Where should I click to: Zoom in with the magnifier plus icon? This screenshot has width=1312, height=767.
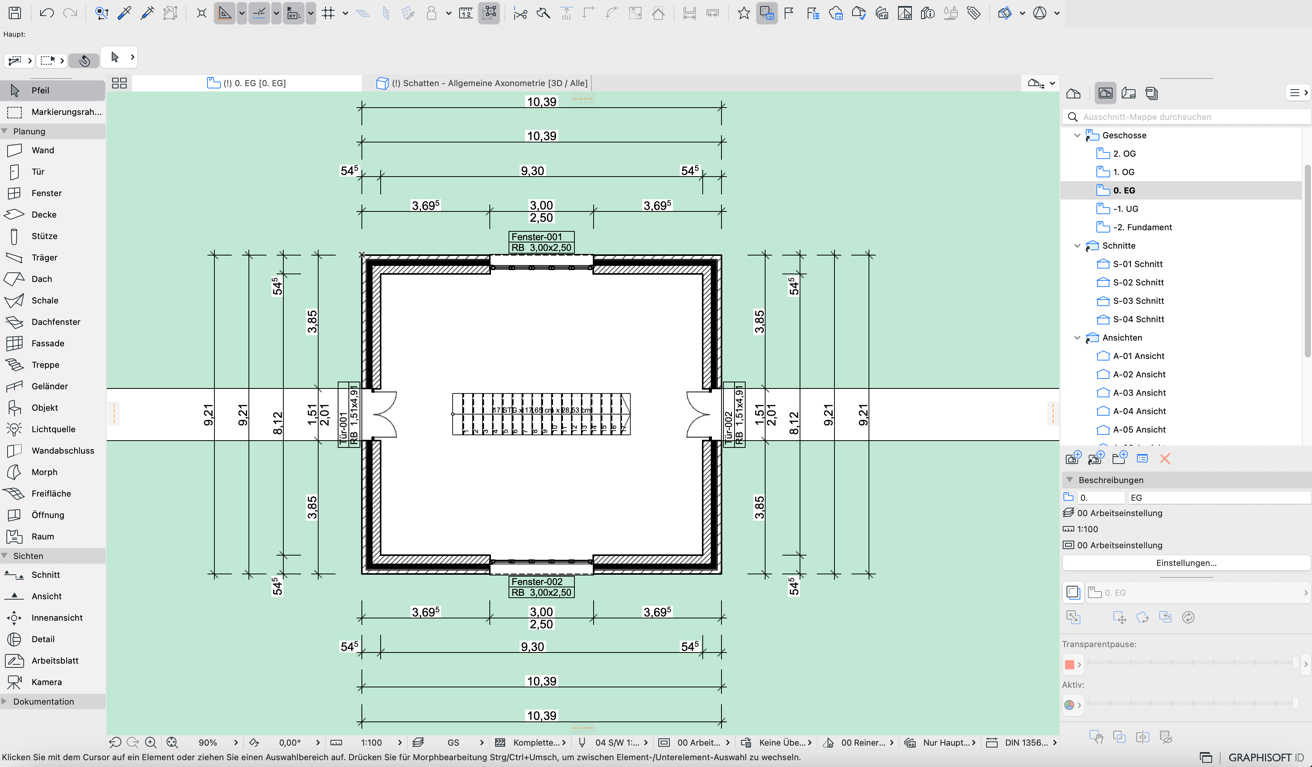tap(151, 743)
